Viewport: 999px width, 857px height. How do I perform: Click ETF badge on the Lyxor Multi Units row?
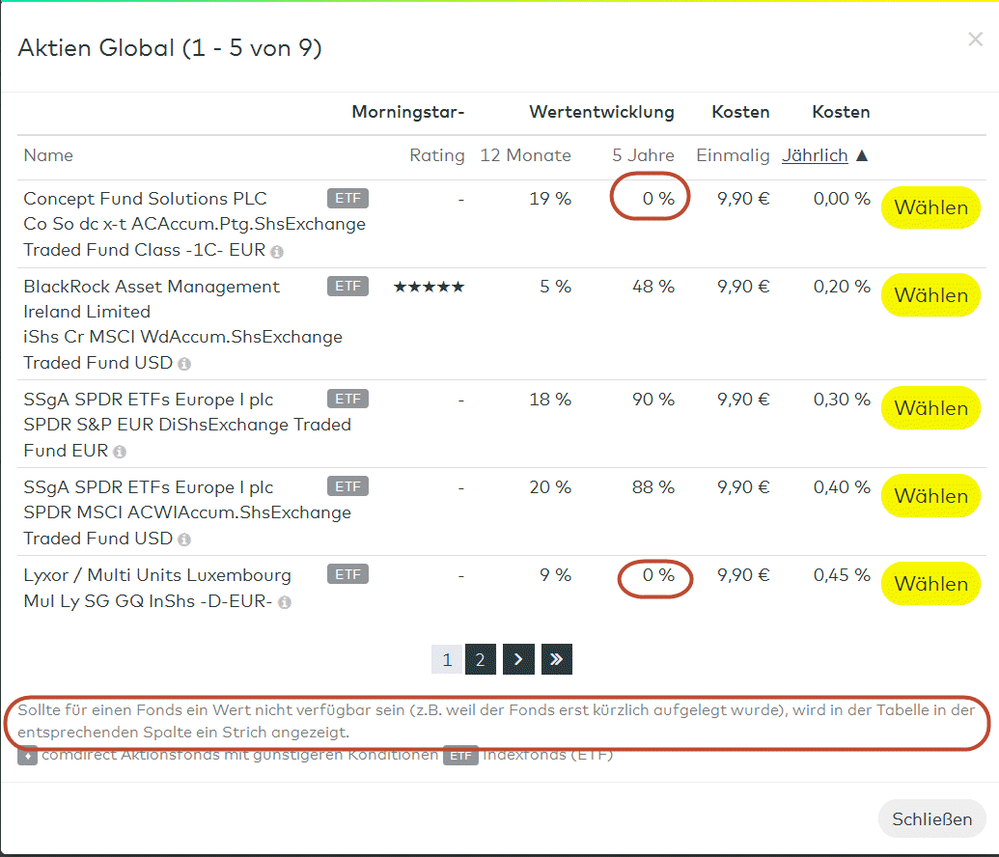click(x=347, y=574)
